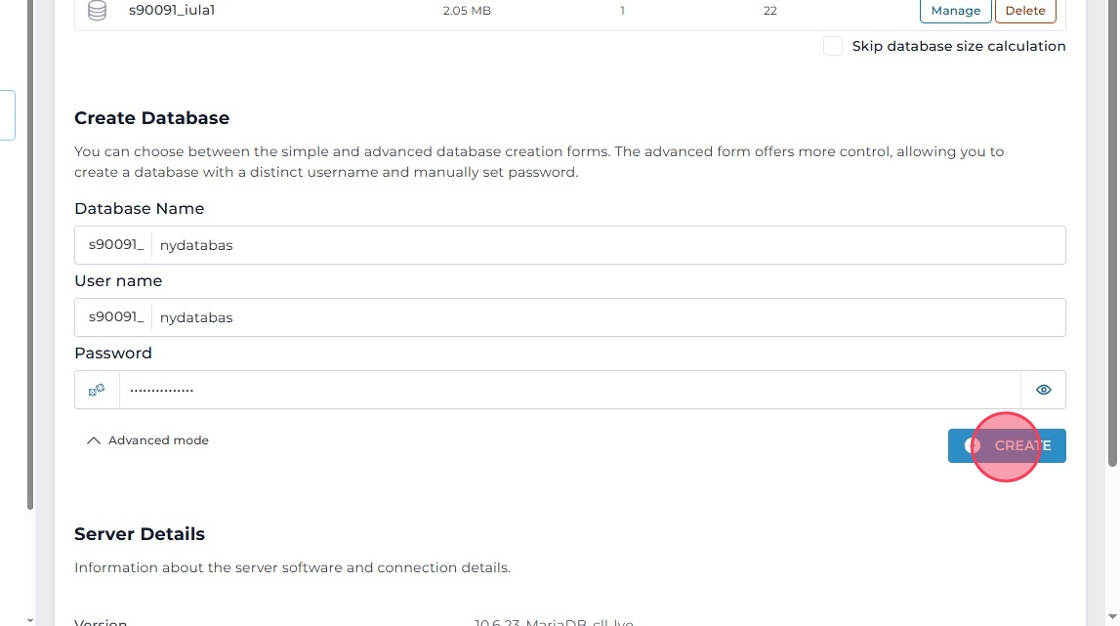Image resolution: width=1120 pixels, height=626 pixels.
Task: Click the s90091_ prefix in User name
Action: coord(116,317)
